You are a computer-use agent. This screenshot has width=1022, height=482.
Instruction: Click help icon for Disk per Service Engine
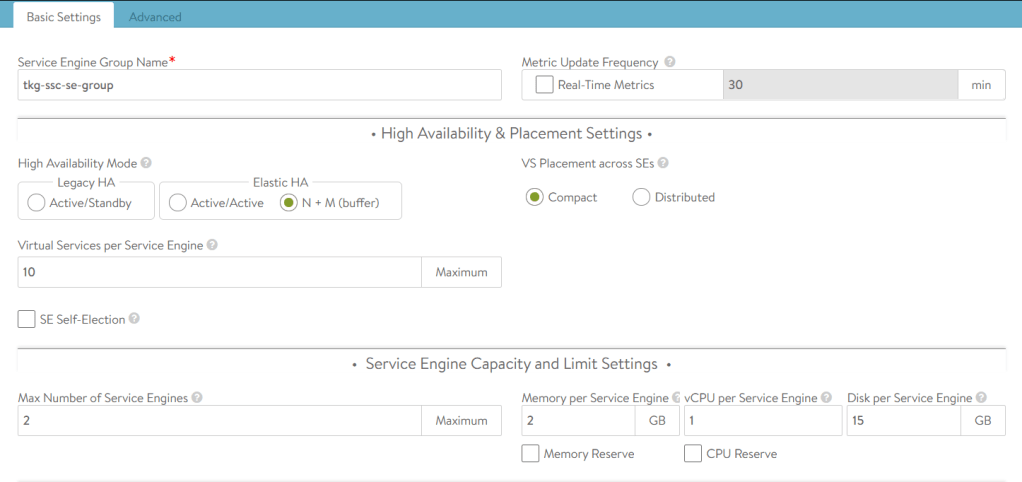click(x=981, y=397)
